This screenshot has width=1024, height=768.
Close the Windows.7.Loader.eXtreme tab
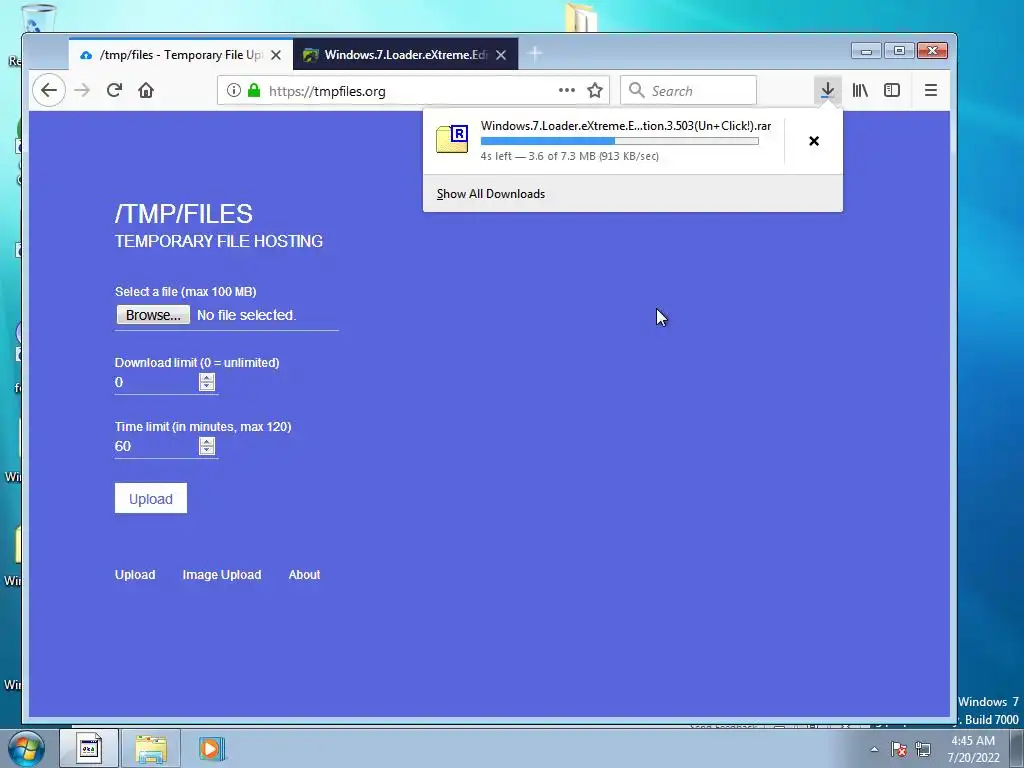point(501,55)
